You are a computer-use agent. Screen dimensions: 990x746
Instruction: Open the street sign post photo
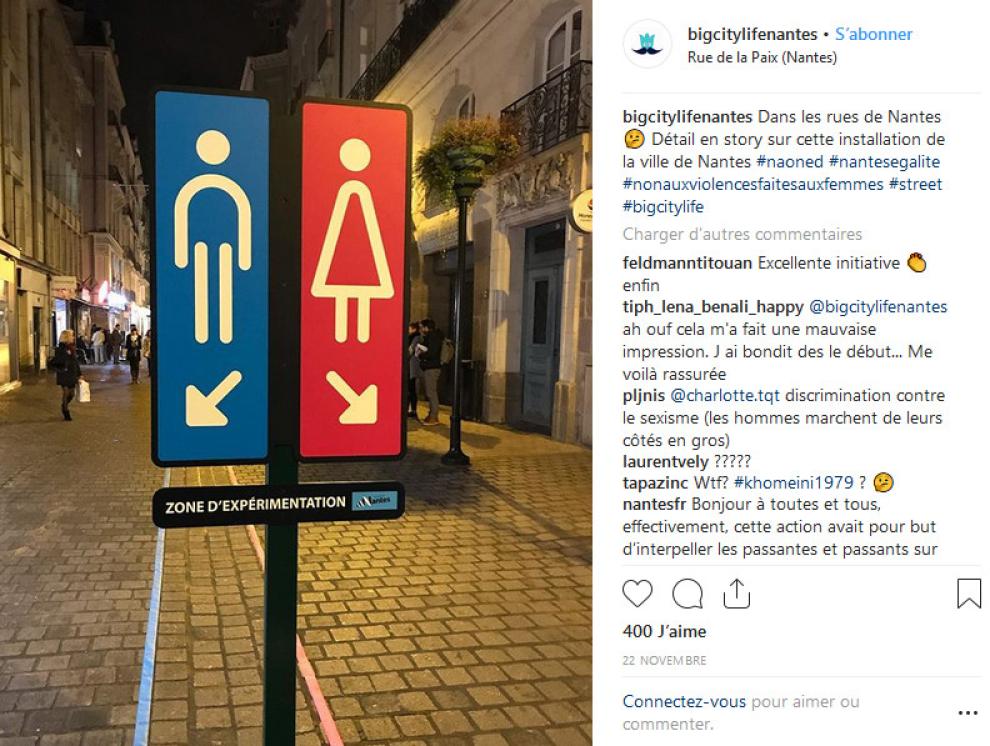296,373
